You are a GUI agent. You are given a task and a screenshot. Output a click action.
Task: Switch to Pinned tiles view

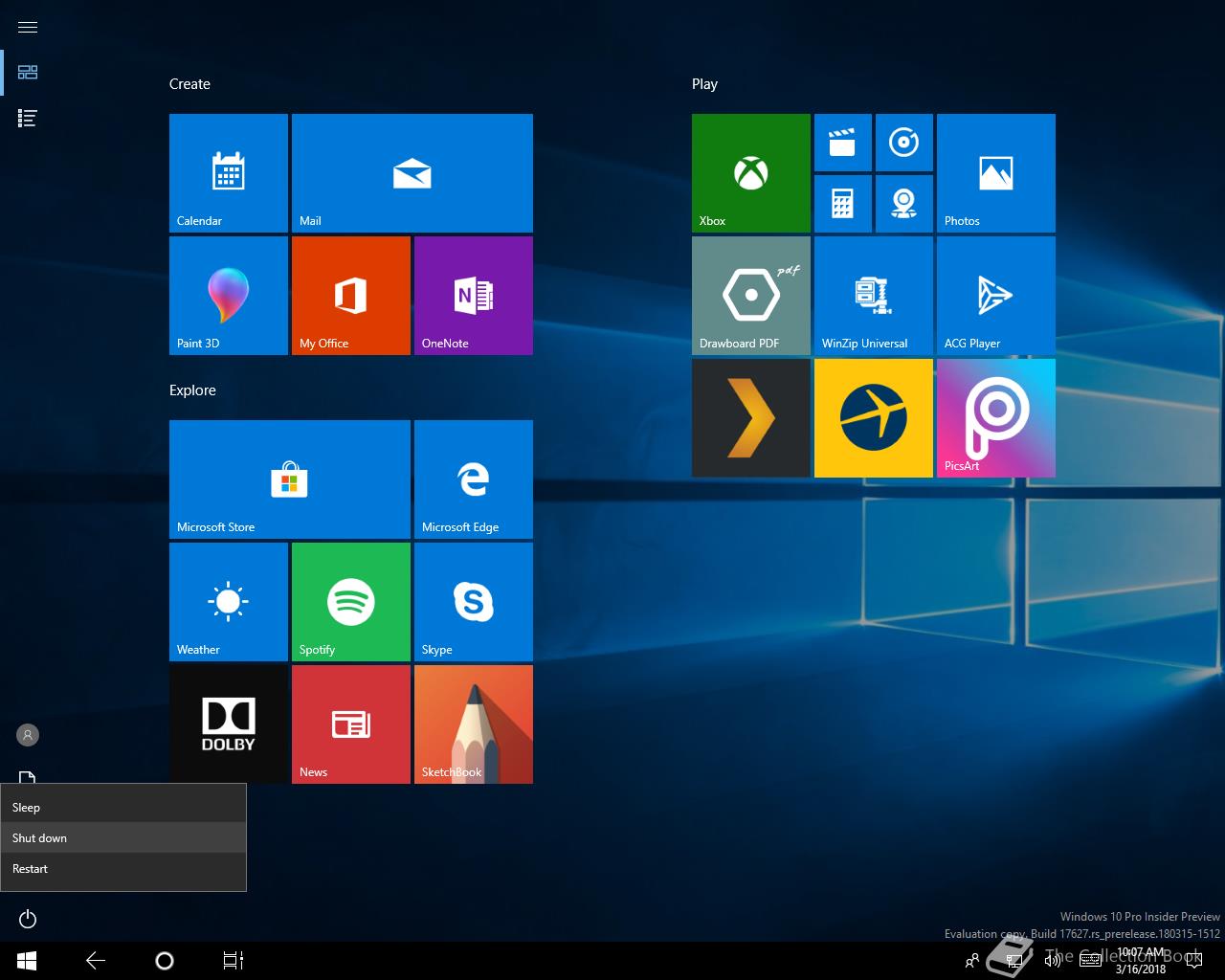tap(28, 73)
